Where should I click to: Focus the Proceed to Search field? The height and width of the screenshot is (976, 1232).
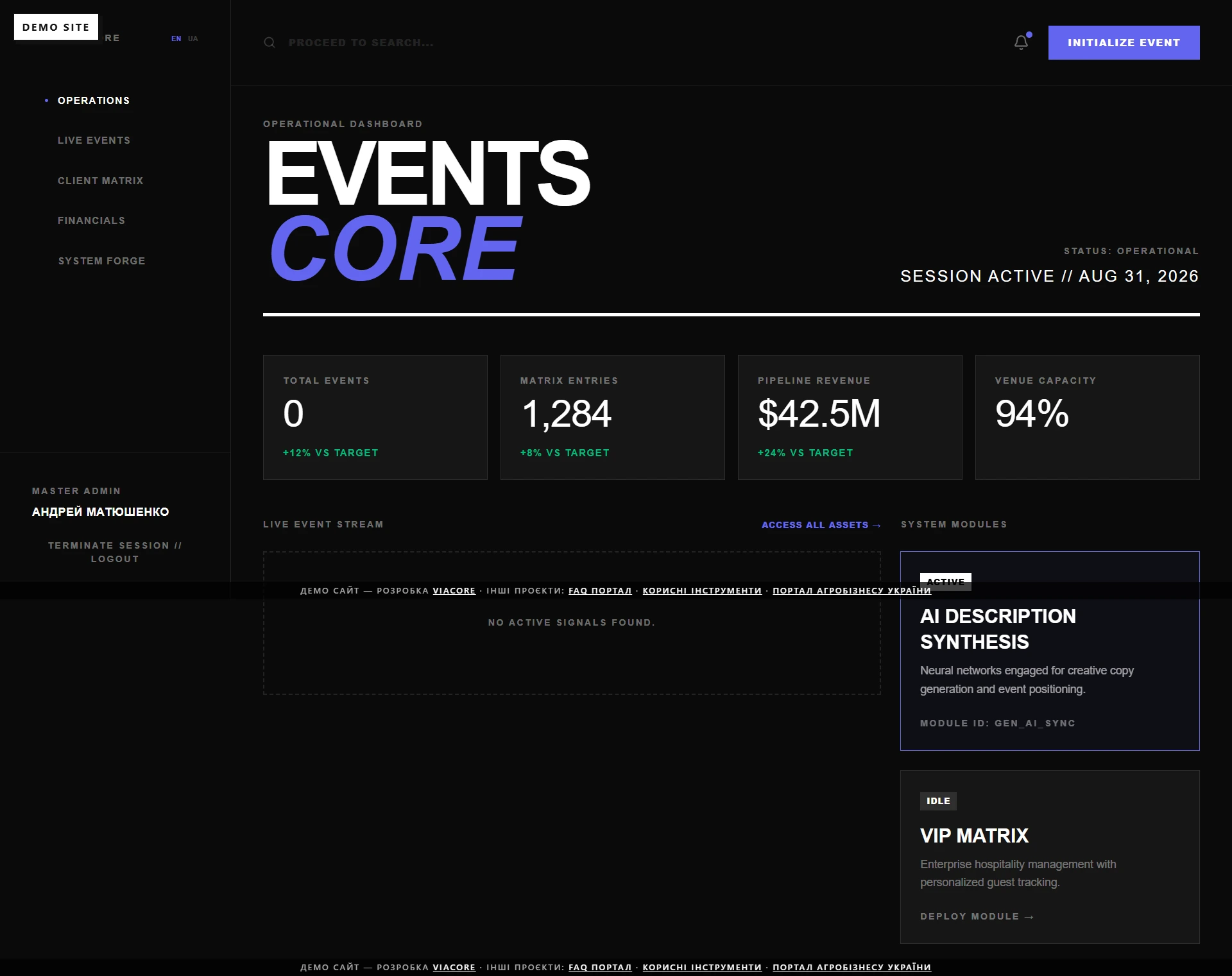[361, 42]
